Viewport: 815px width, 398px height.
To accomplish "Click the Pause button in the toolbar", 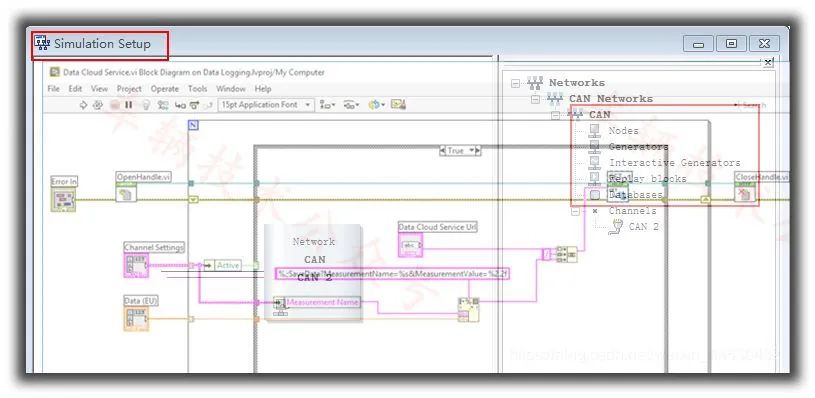I will pos(129,105).
